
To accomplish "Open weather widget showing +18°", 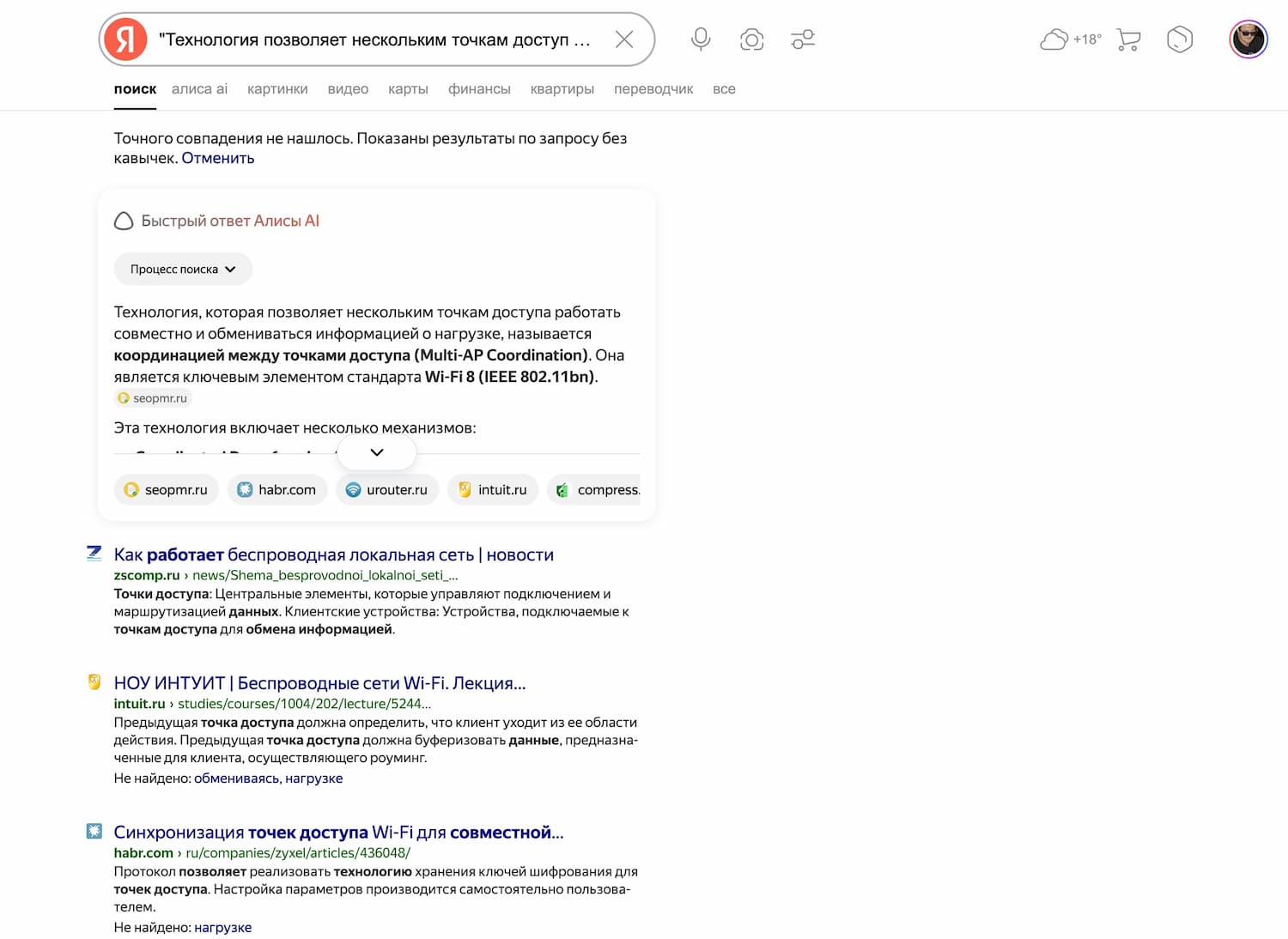I will (x=1070, y=39).
